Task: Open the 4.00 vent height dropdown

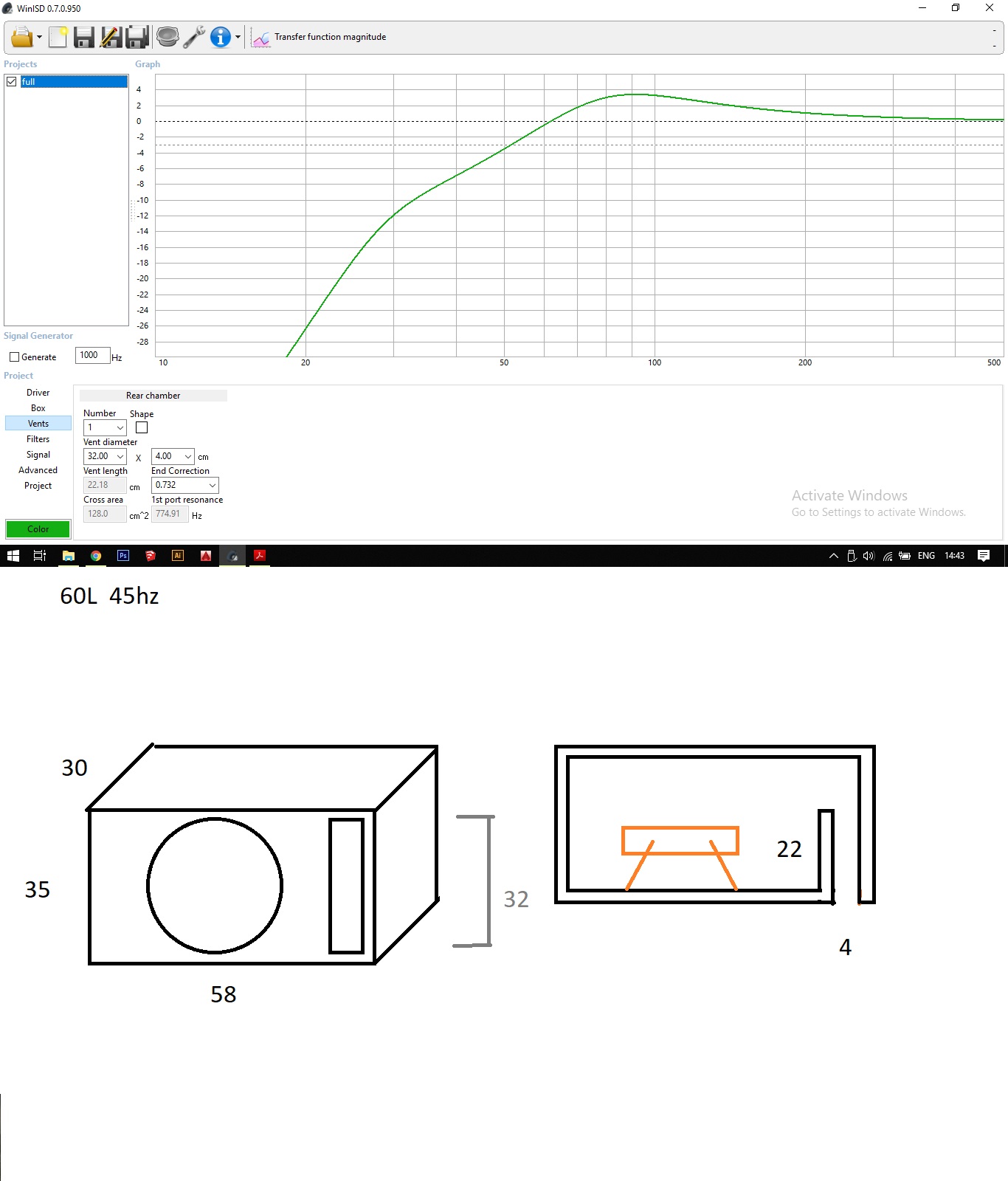Action: pyautogui.click(x=173, y=456)
